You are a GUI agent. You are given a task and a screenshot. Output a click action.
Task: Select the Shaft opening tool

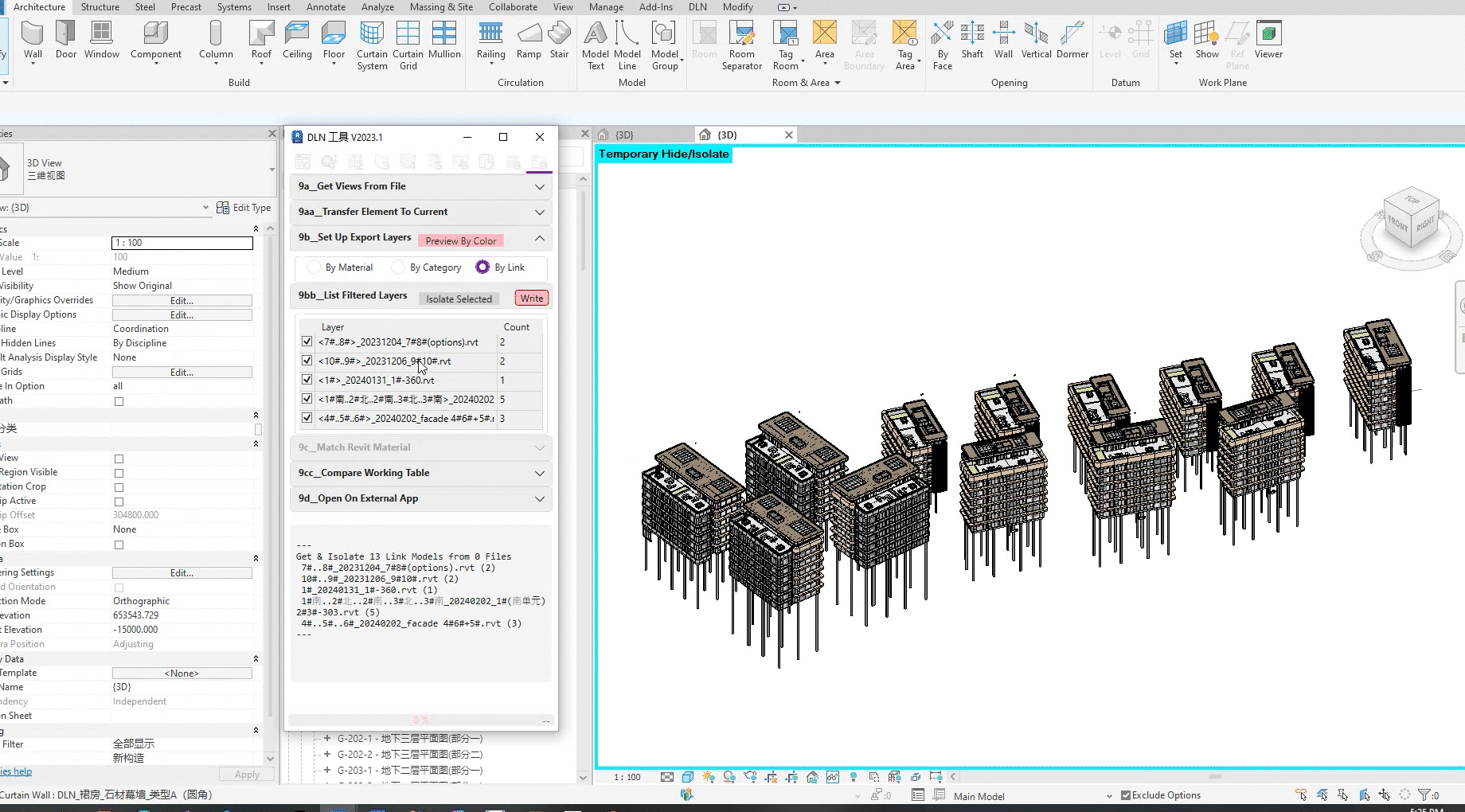972,41
